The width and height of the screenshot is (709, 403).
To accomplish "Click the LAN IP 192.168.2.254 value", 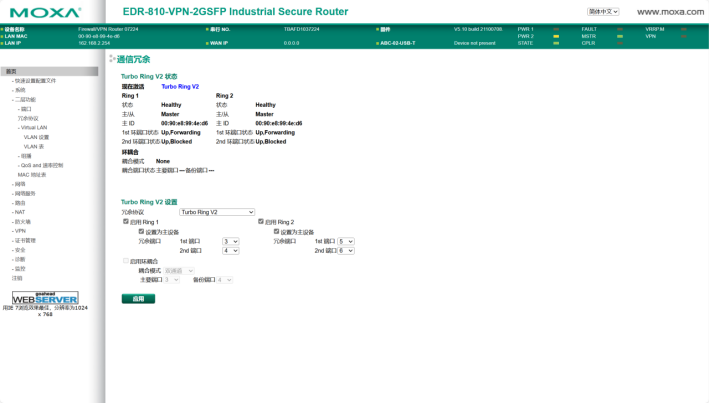I will (94, 43).
